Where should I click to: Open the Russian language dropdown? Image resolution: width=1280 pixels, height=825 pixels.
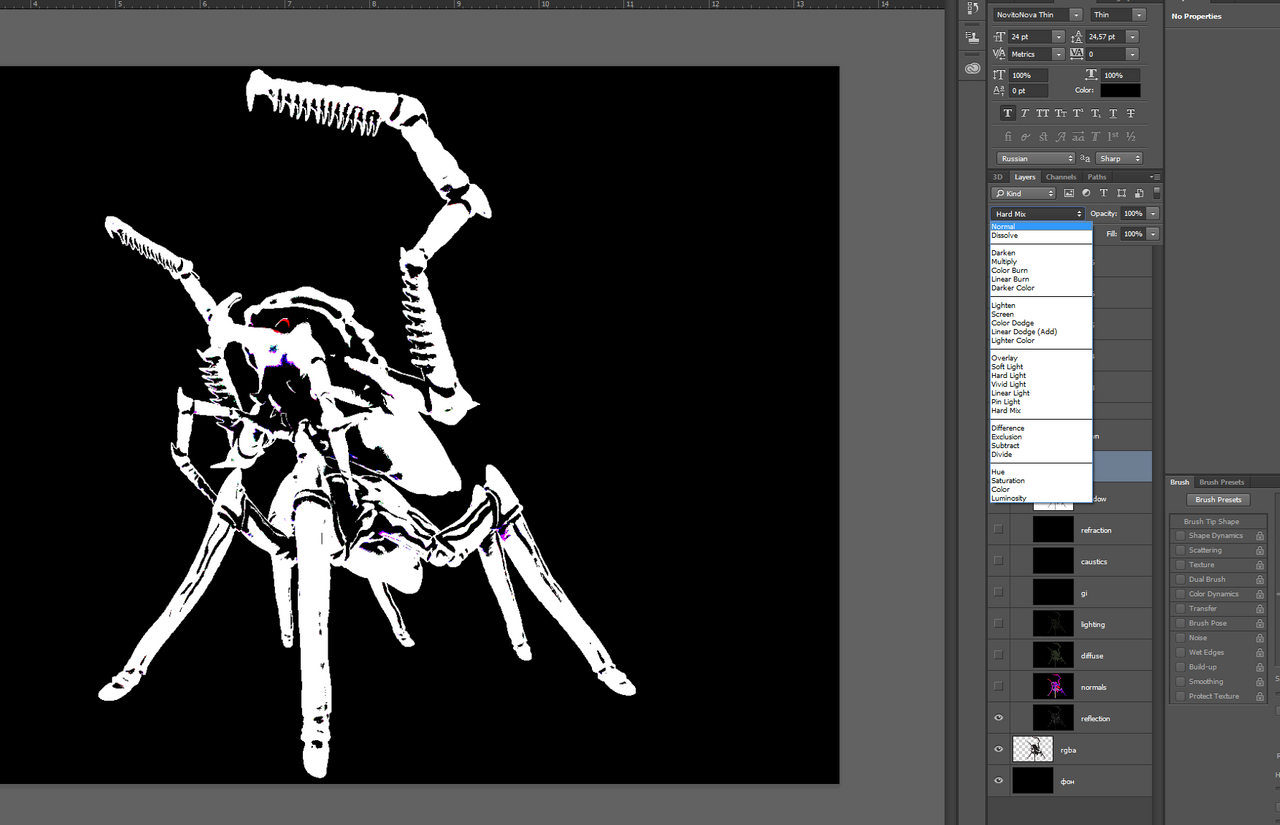[1035, 158]
